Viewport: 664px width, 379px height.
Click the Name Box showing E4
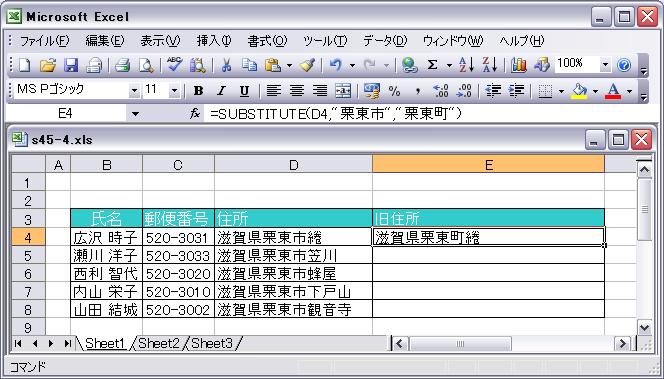coord(66,113)
